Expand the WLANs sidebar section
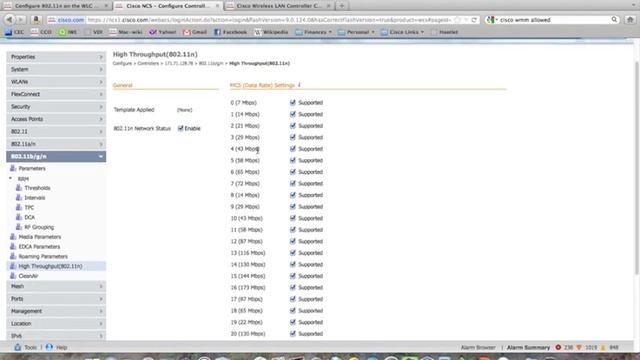The image size is (640, 360). click(x=56, y=82)
